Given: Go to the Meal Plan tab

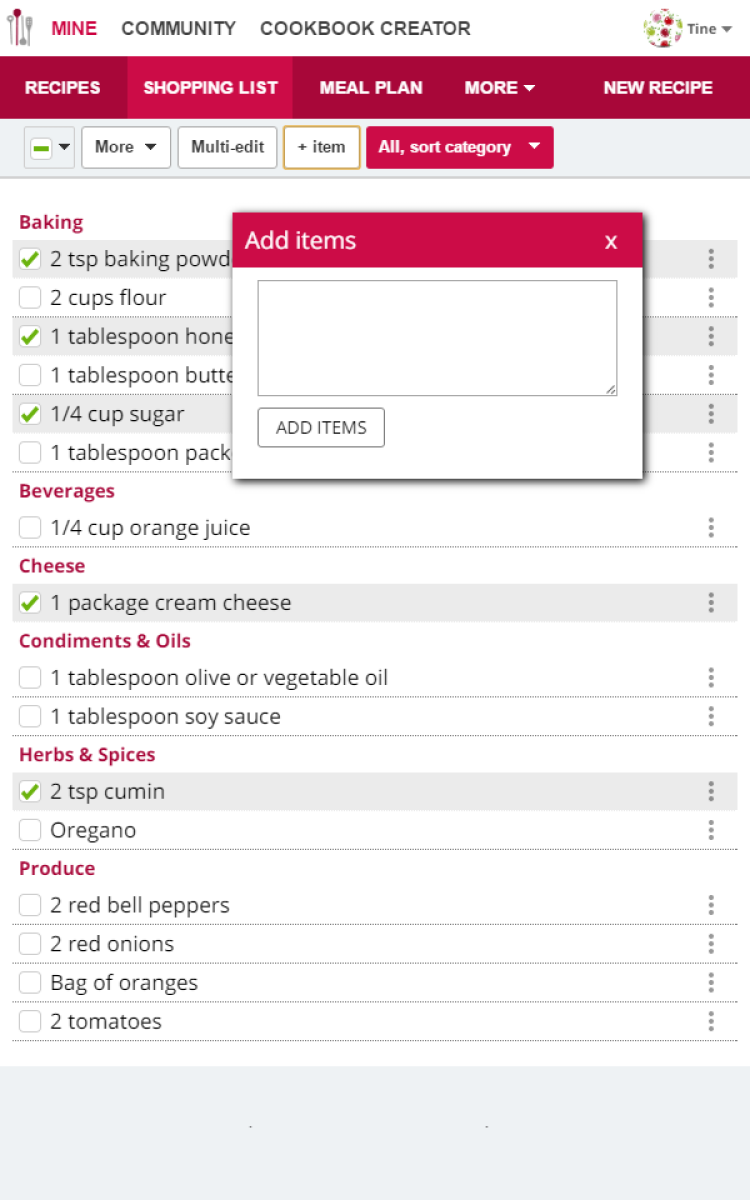Looking at the screenshot, I should (x=371, y=88).
